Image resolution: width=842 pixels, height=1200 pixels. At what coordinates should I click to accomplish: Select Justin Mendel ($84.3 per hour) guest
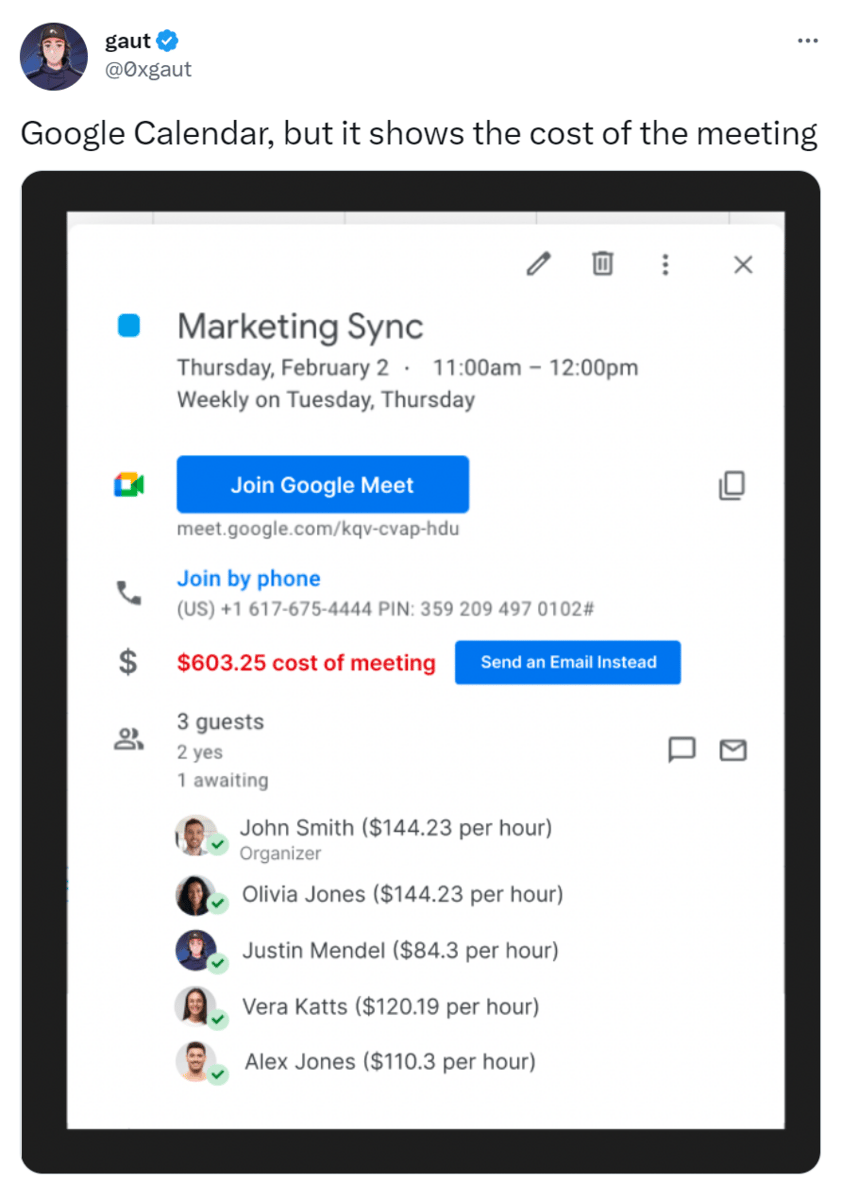[x=400, y=950]
